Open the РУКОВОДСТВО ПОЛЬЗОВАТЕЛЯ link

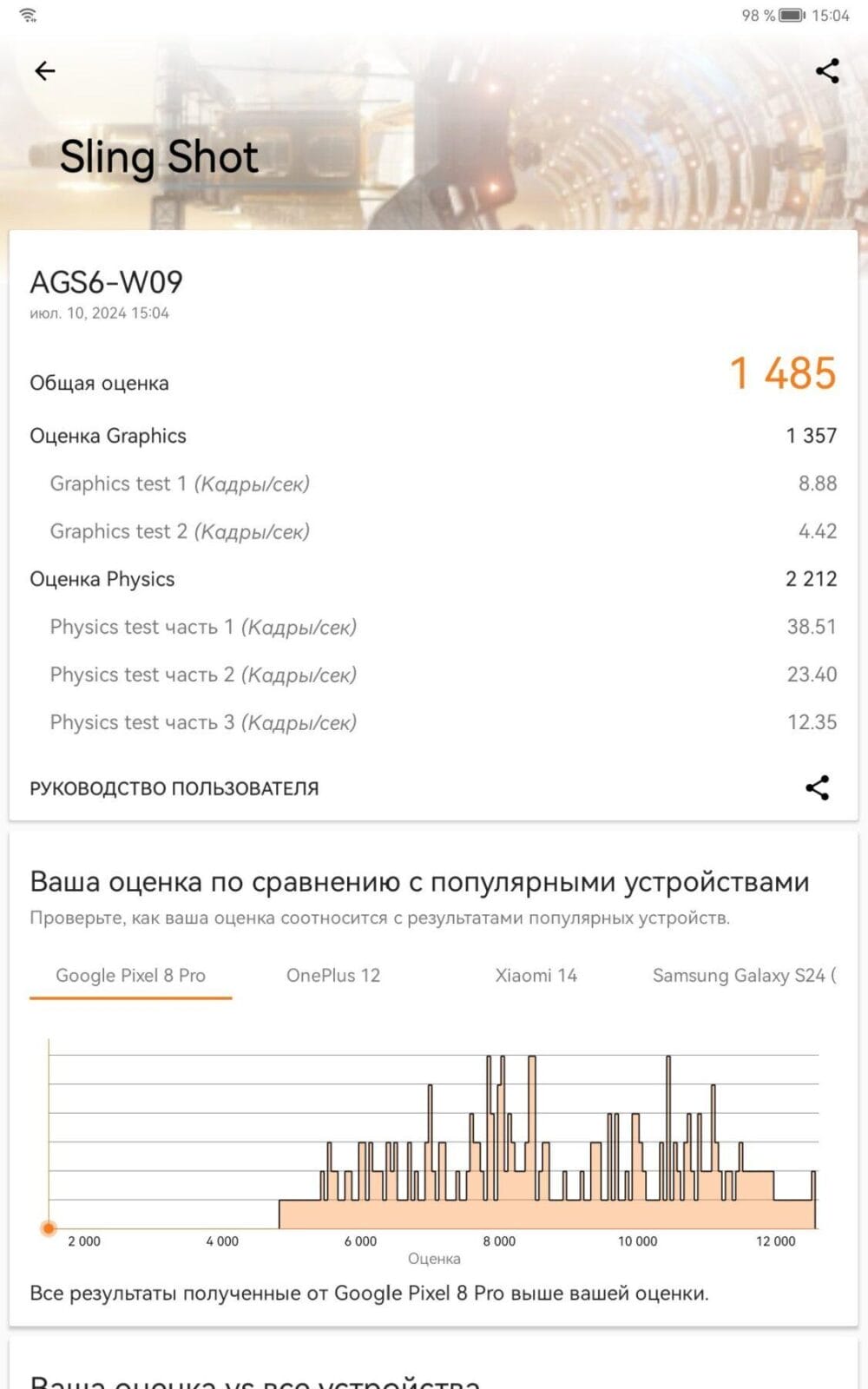point(174,788)
